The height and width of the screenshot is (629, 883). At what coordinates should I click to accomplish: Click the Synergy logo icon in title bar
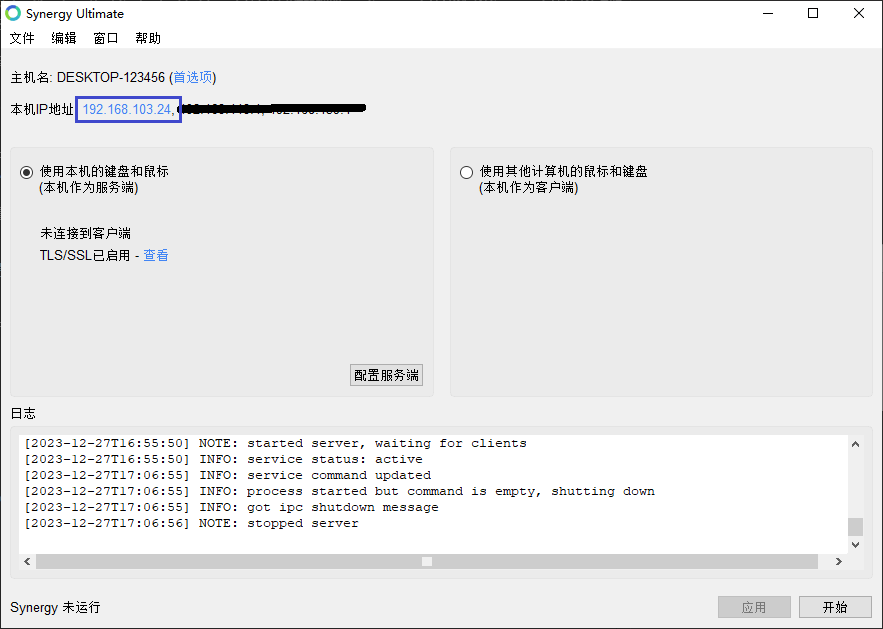click(12, 13)
